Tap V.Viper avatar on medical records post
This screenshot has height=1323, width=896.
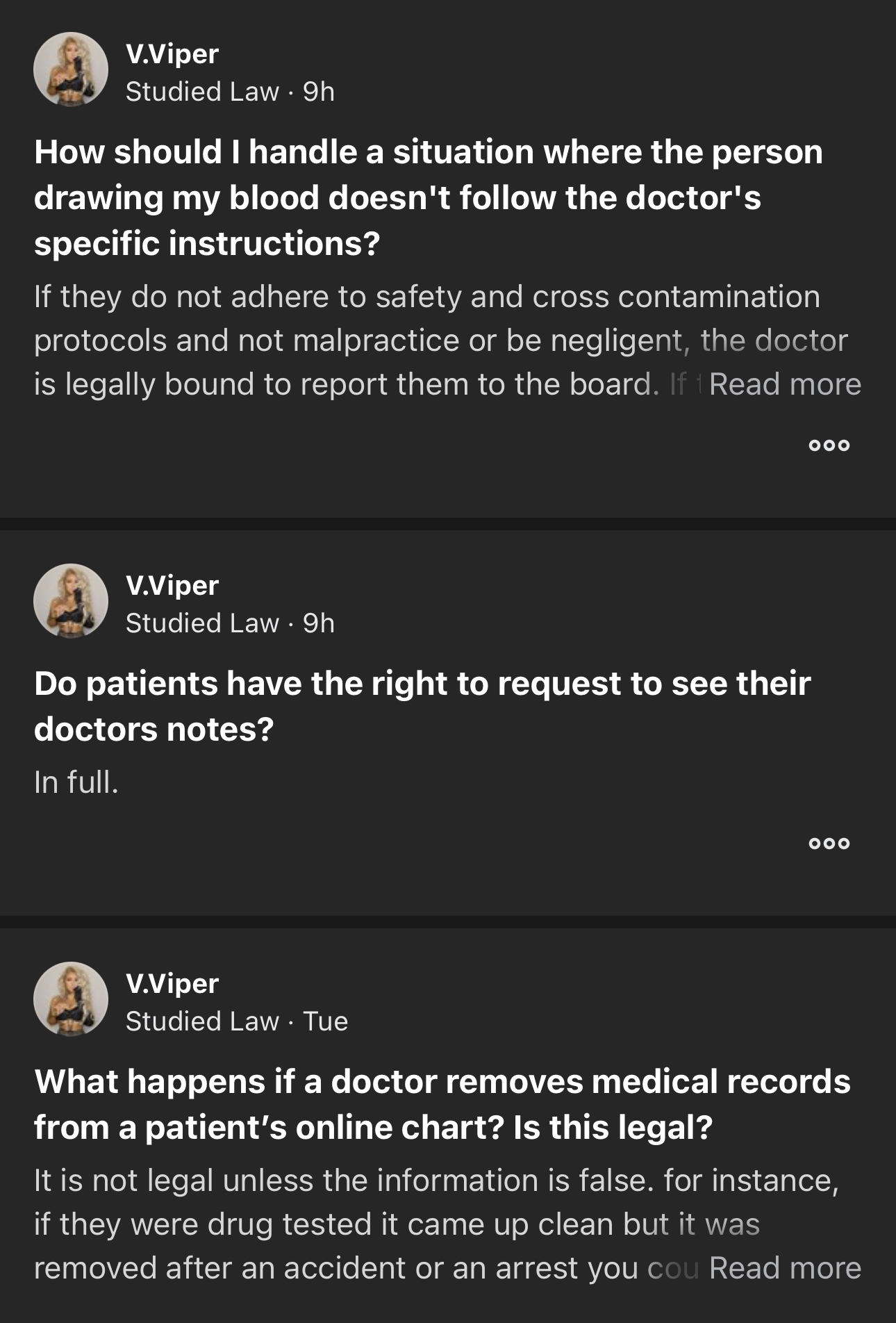[x=71, y=999]
